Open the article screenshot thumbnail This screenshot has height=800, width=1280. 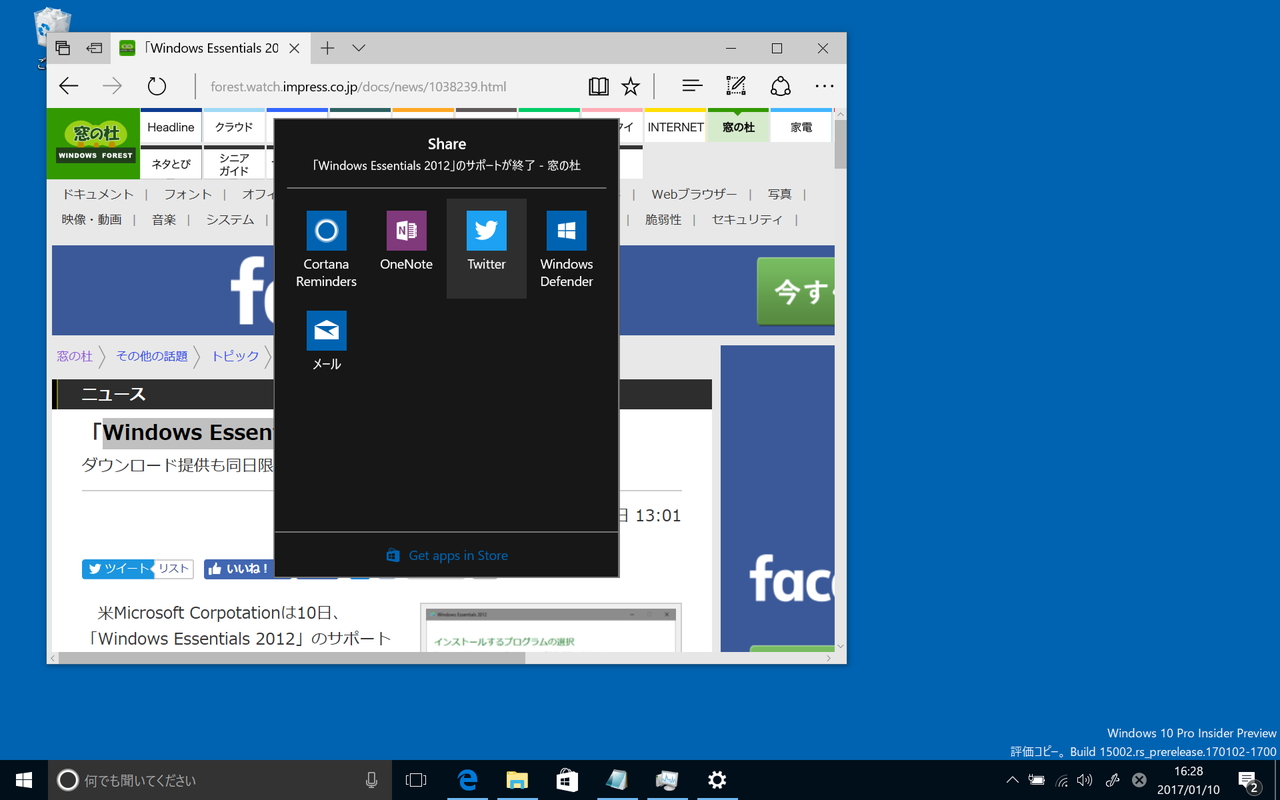(550, 628)
